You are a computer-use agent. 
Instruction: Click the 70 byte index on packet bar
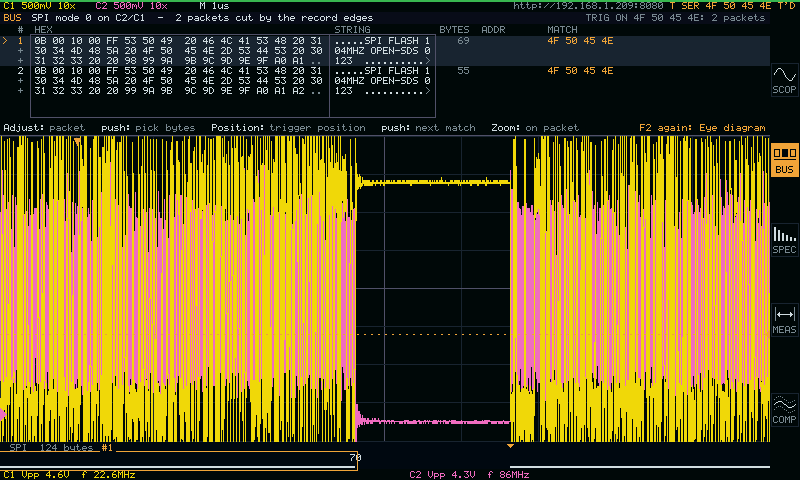(x=356, y=457)
